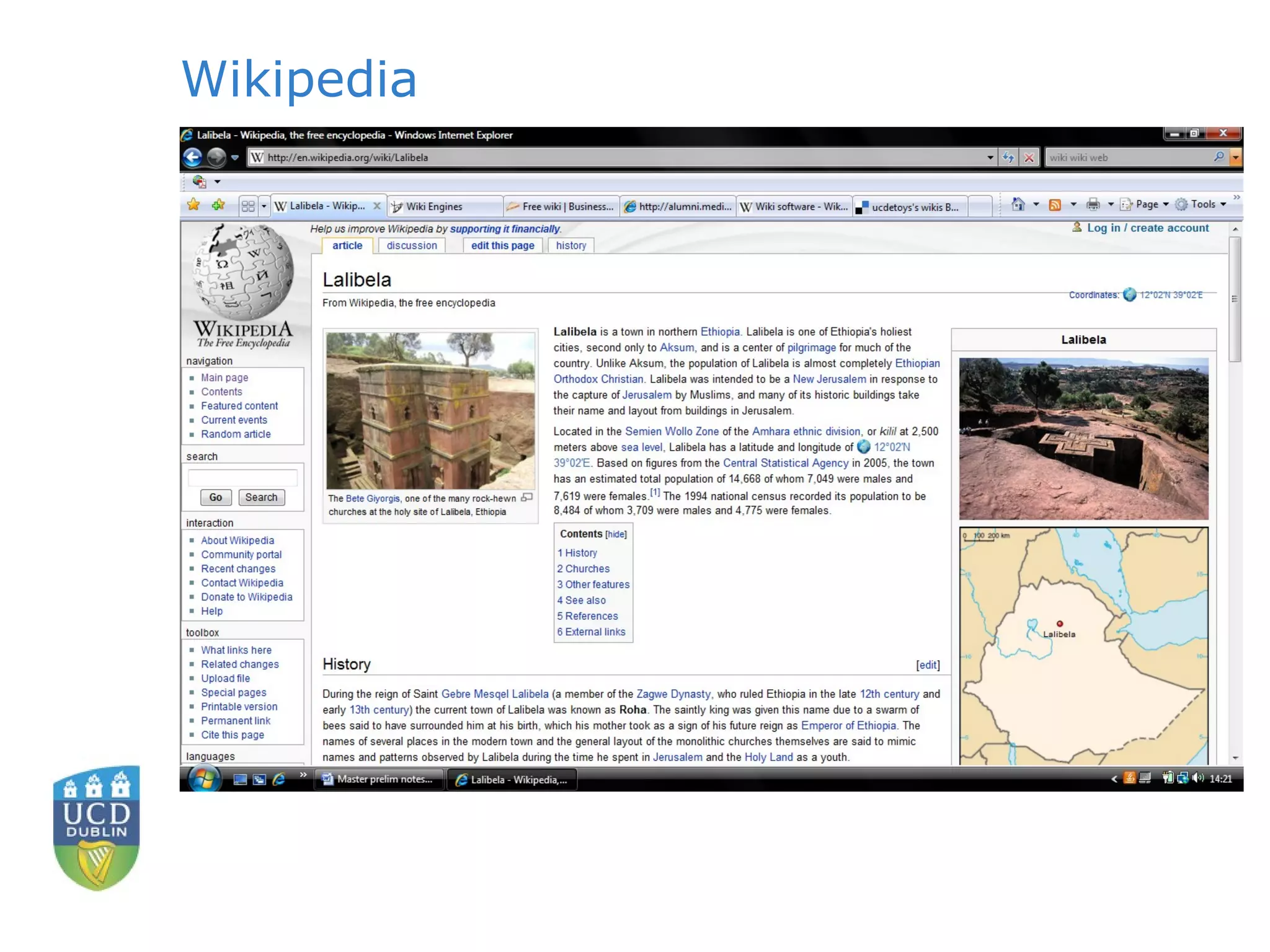Click the Main page navigation link

[x=224, y=377]
